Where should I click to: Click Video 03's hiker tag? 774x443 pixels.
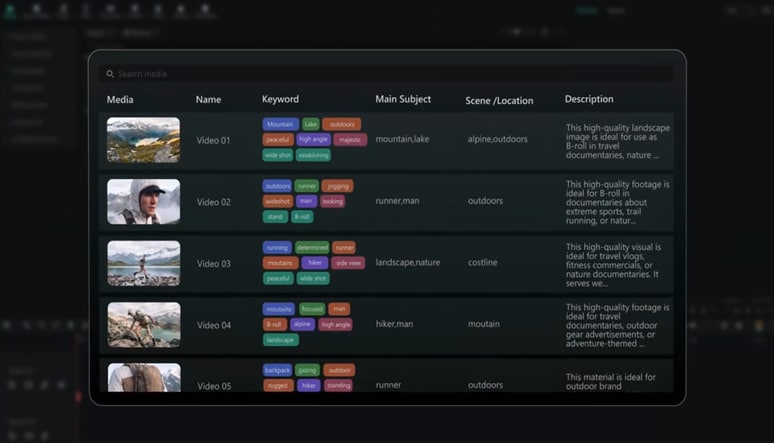coord(315,263)
